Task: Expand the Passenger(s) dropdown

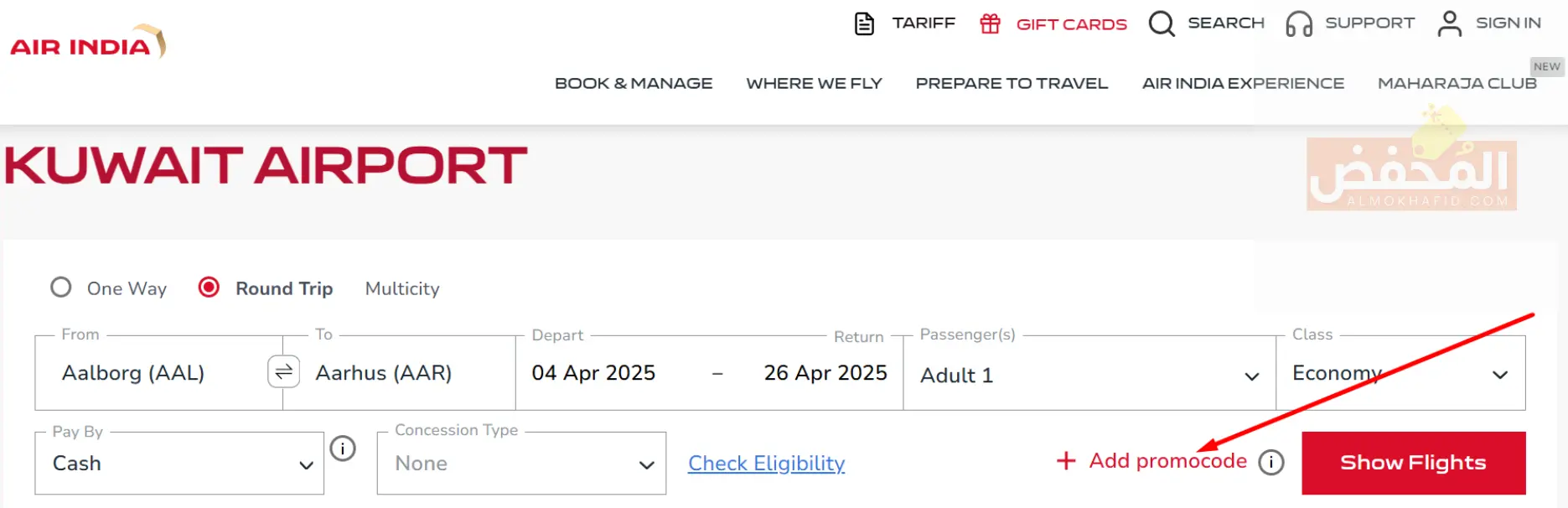Action: click(1089, 373)
